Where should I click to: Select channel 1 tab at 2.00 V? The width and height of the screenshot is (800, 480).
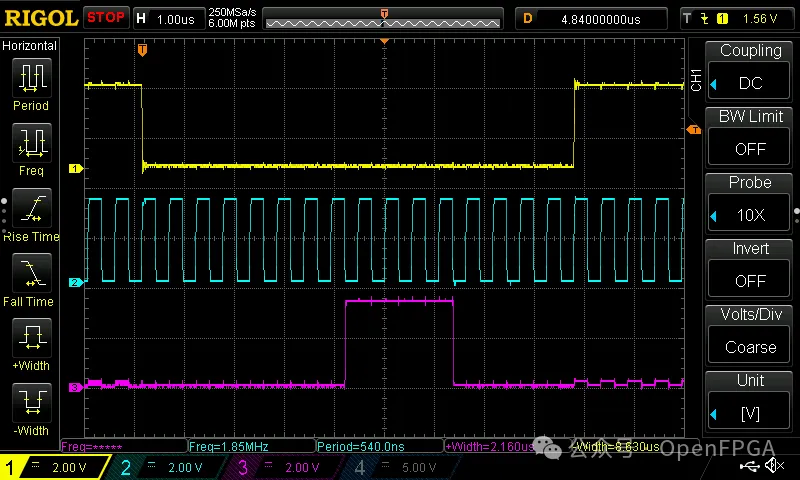[54, 467]
